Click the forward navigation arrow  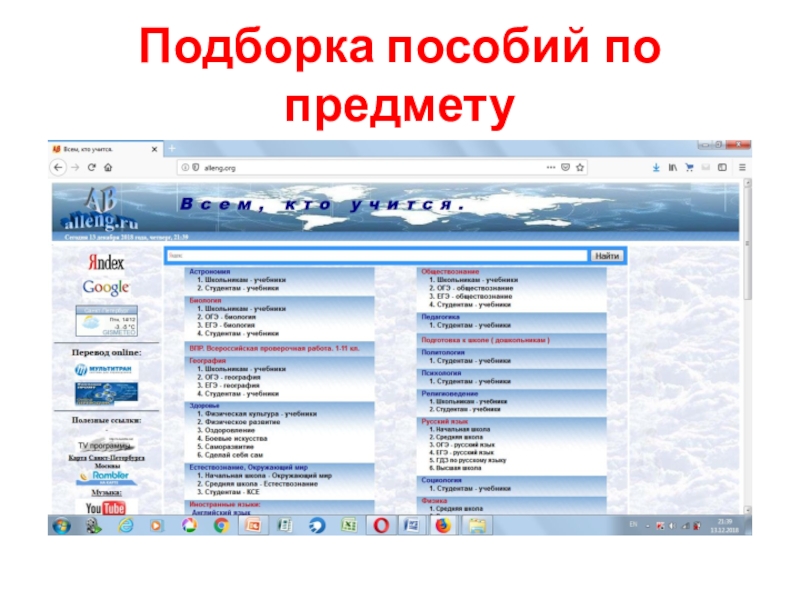[75, 167]
